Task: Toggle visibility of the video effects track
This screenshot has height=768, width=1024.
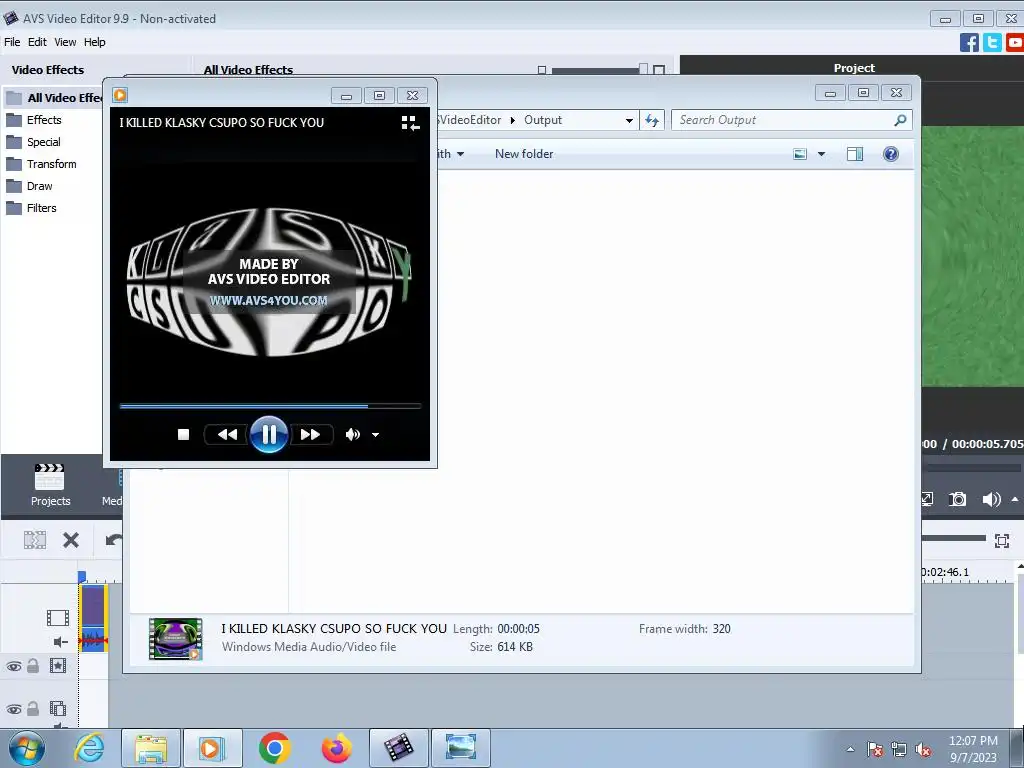Action: (x=14, y=666)
